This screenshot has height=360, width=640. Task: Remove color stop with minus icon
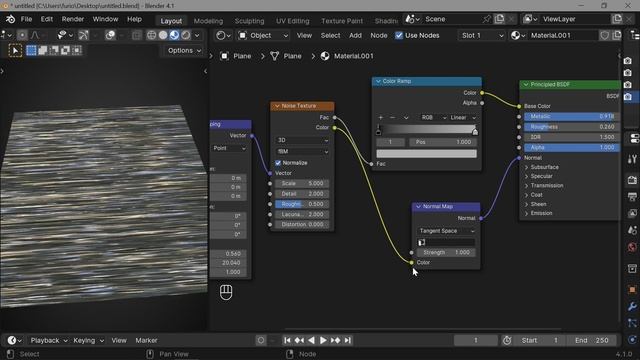tap(393, 118)
